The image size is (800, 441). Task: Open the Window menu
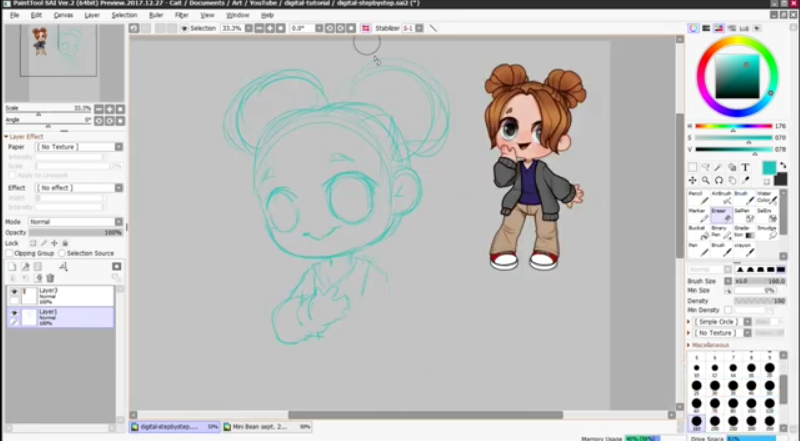[237, 15]
